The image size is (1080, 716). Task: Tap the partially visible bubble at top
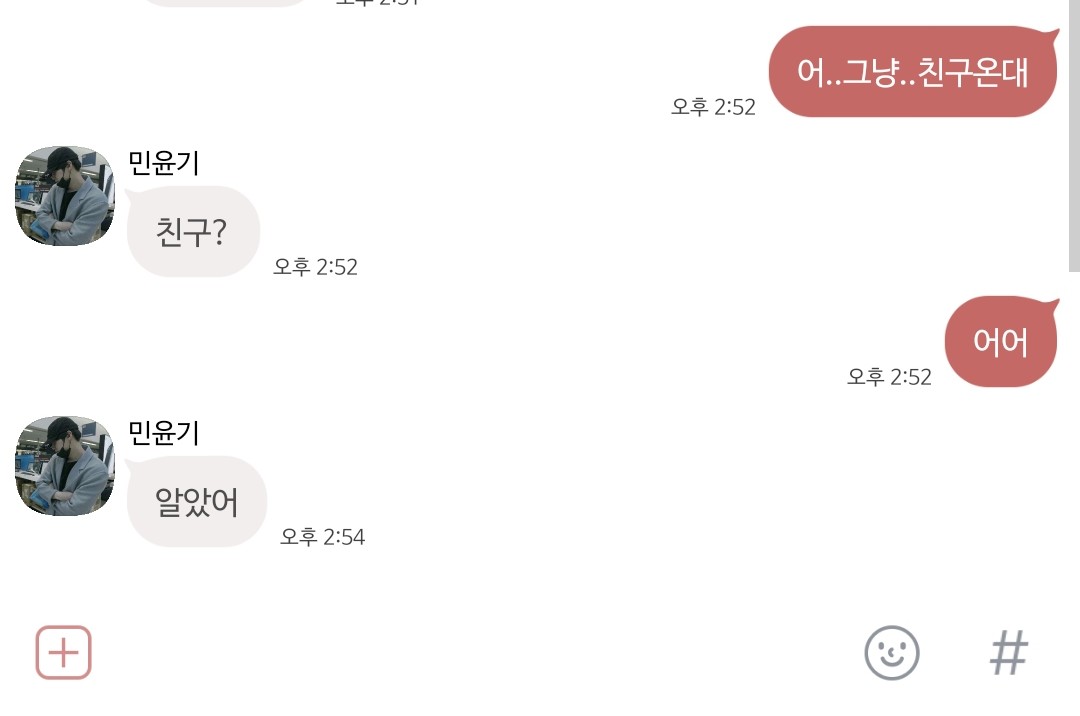pos(225,2)
